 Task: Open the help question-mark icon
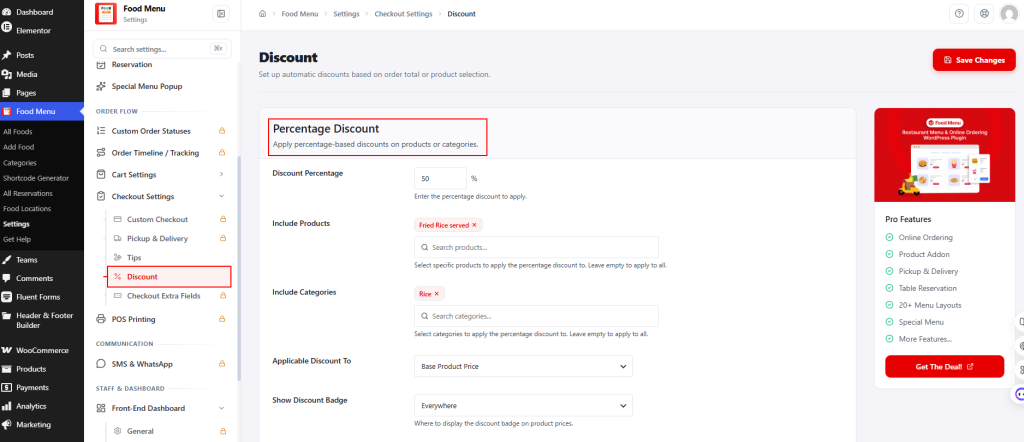959,14
